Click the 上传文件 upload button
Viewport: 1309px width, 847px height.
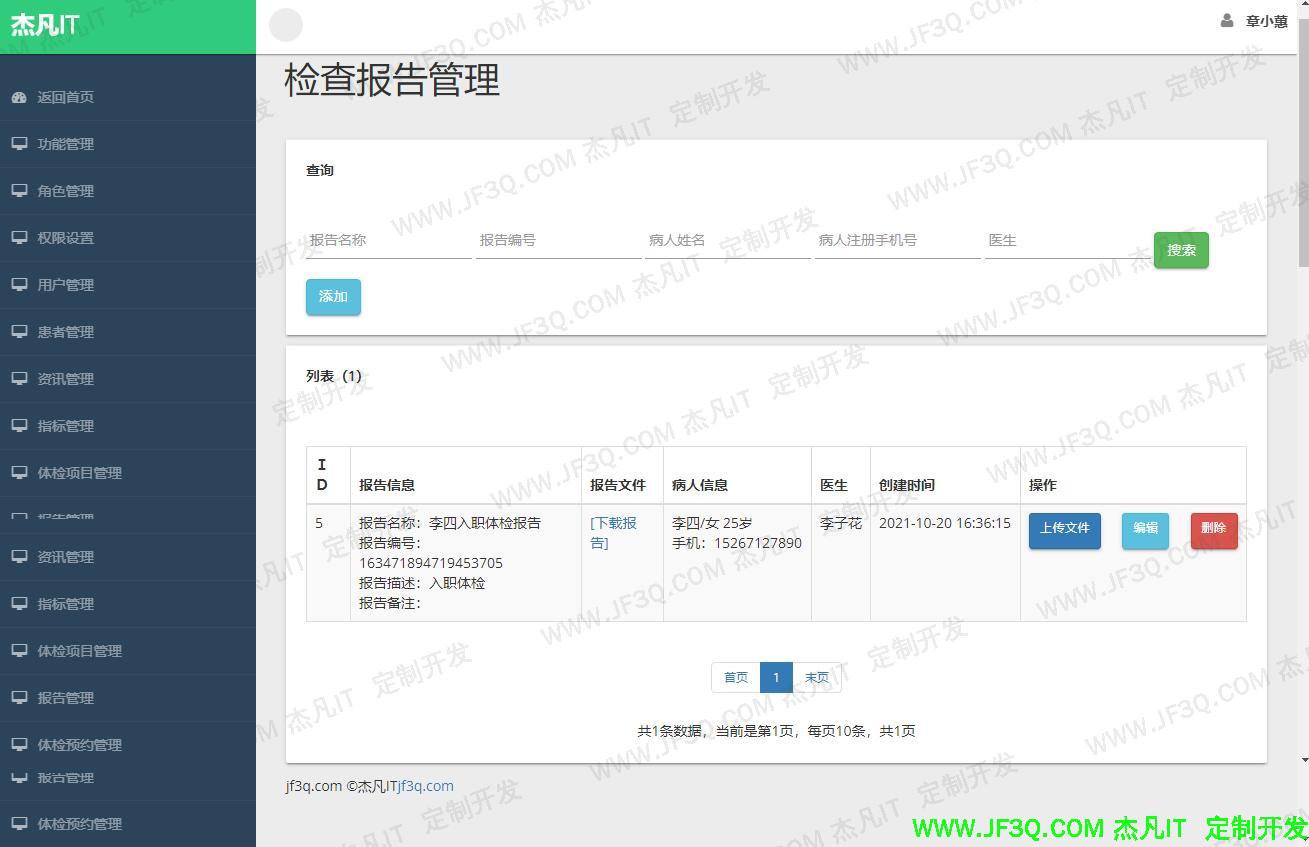pos(1064,531)
